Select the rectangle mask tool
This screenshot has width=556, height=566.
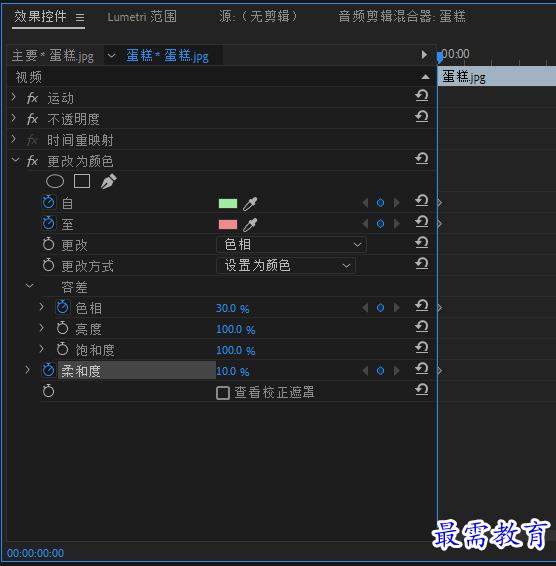(82, 182)
